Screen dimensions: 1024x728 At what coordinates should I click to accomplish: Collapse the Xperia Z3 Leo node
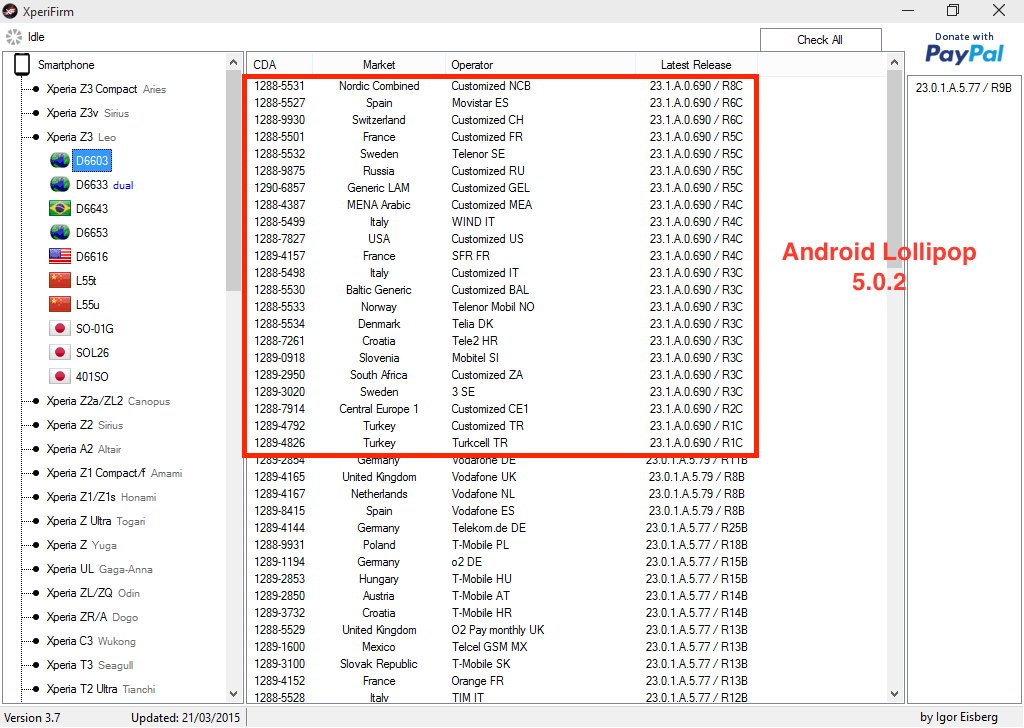pos(35,137)
